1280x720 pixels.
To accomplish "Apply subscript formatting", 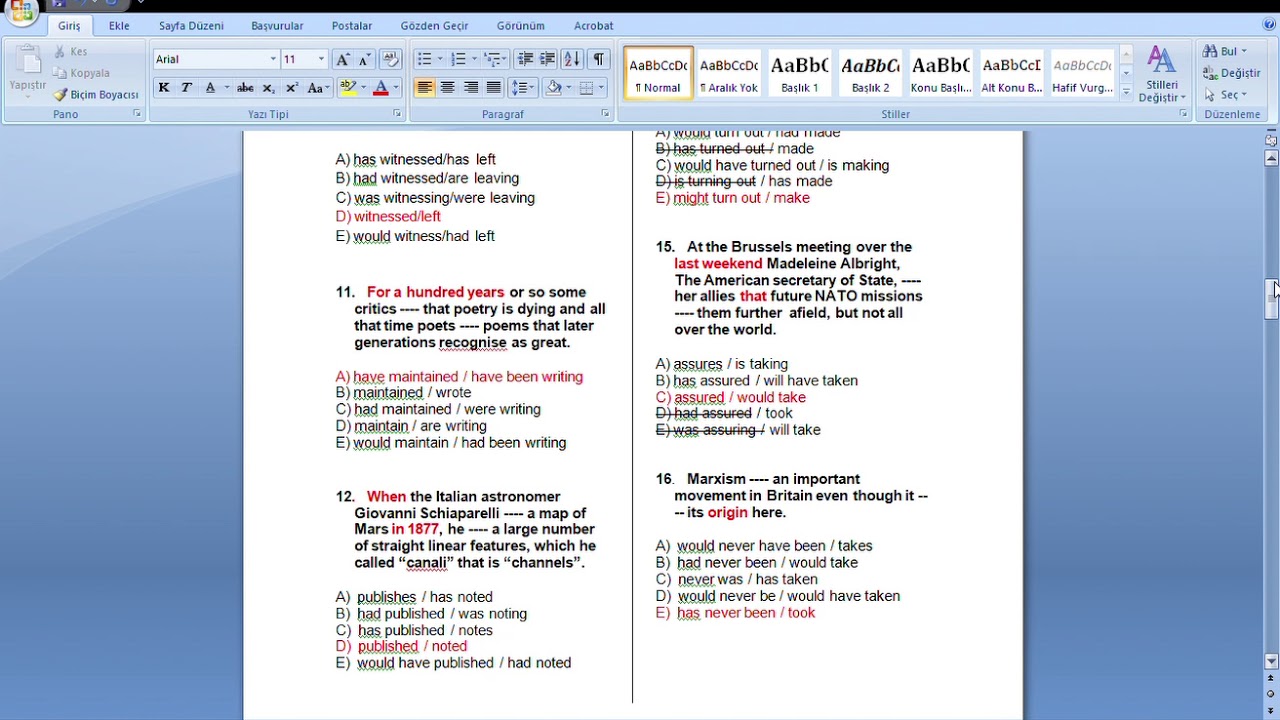I will pos(270,88).
